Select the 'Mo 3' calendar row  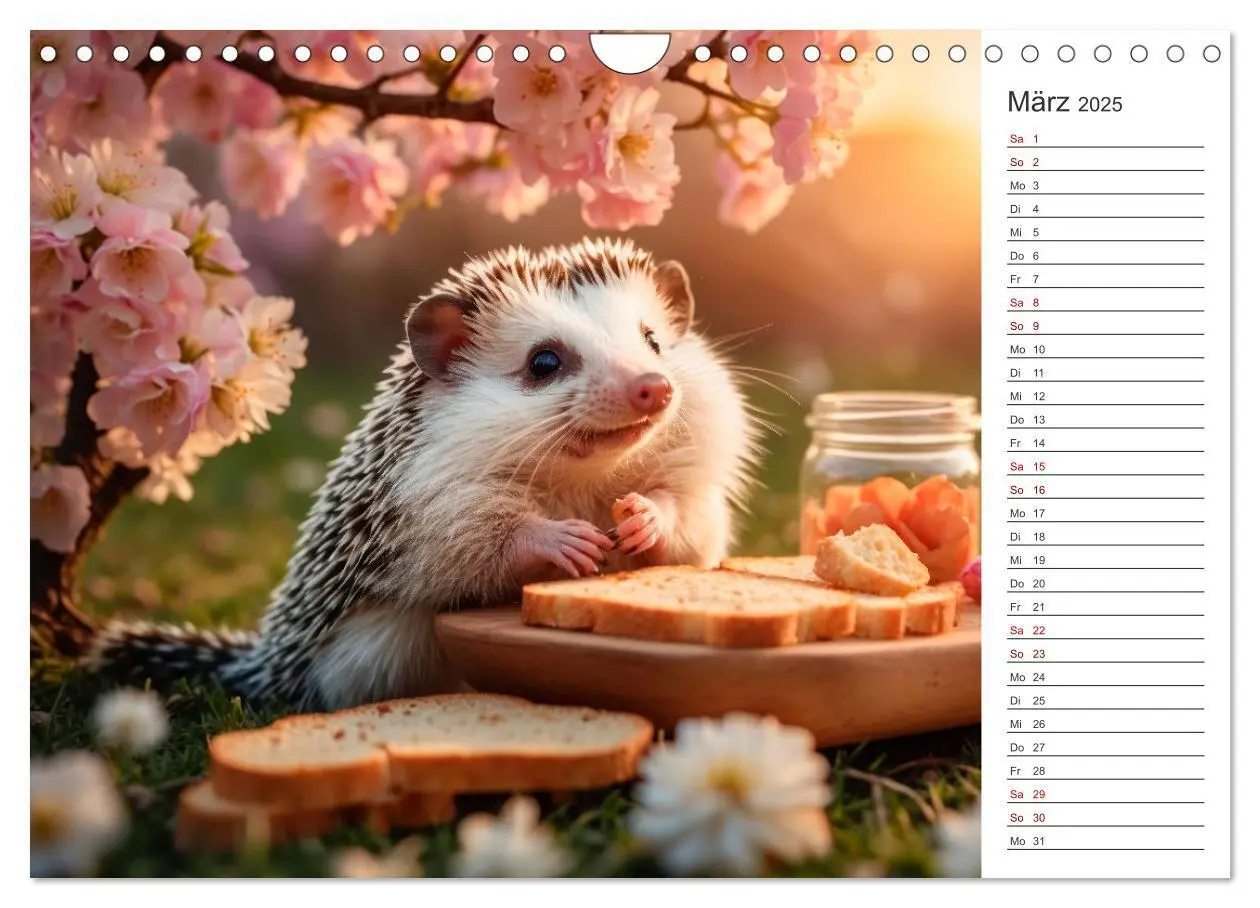[1105, 185]
